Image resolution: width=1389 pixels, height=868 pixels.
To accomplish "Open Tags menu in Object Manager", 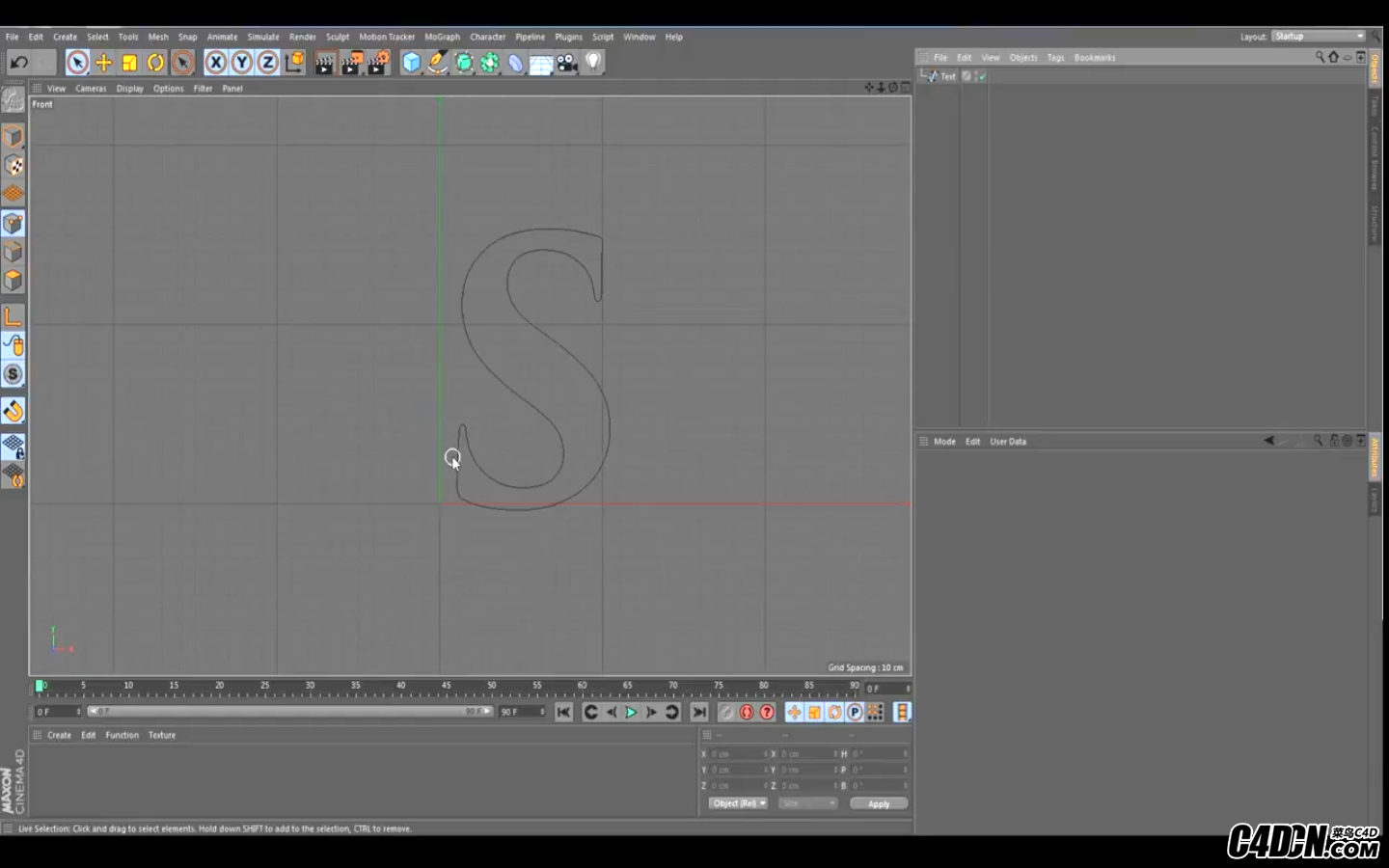I will coord(1056,58).
